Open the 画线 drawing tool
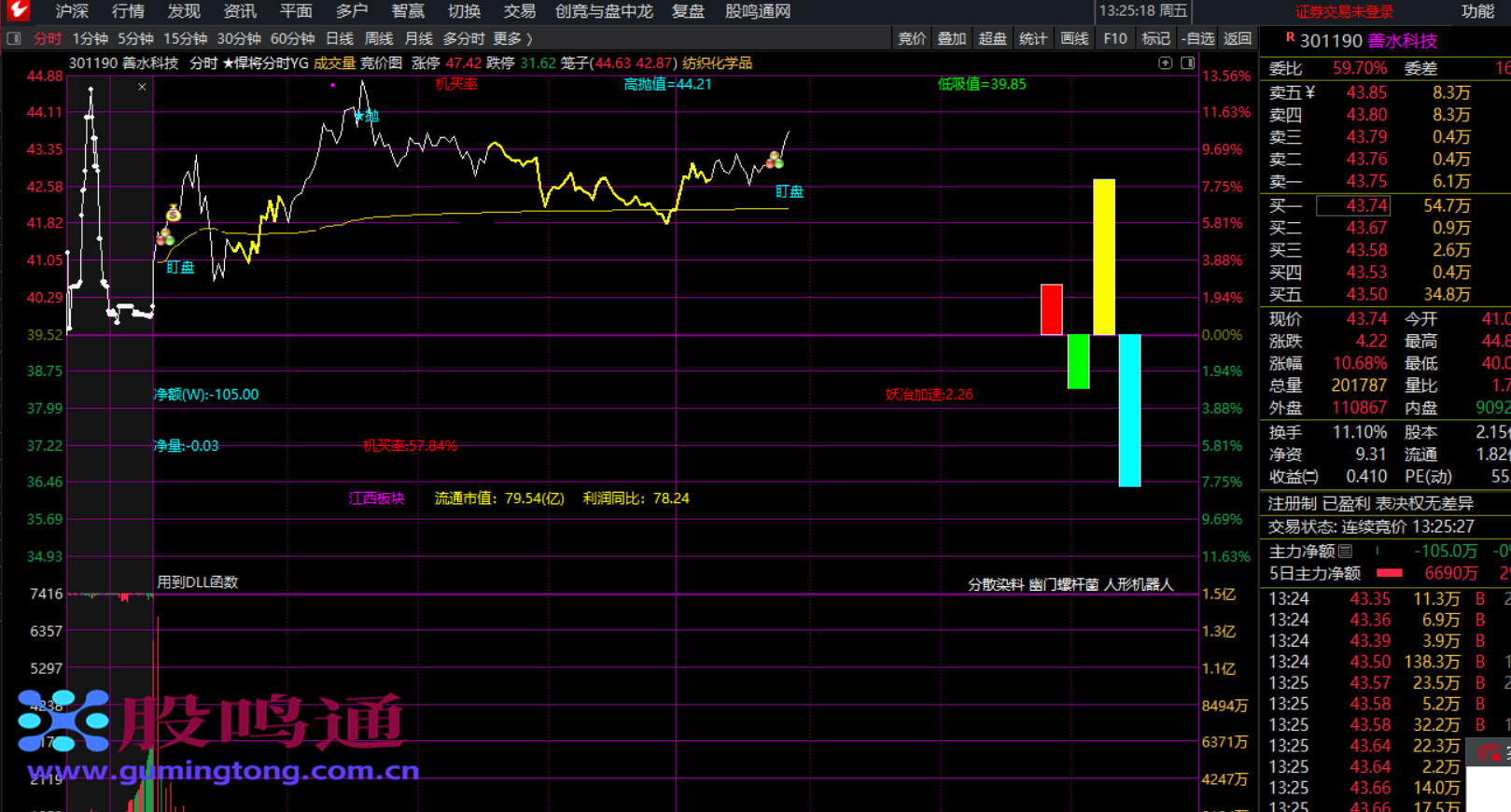 click(1074, 38)
